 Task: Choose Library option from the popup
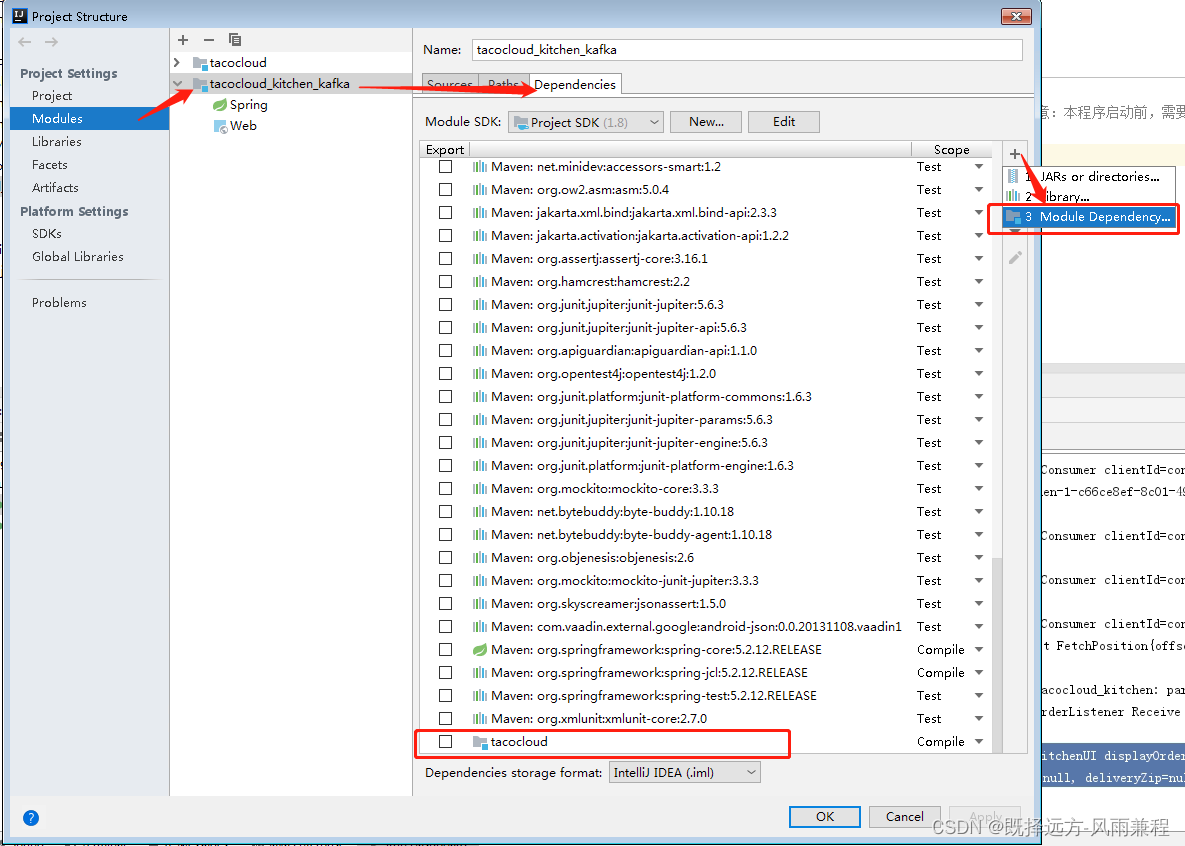(1090, 196)
